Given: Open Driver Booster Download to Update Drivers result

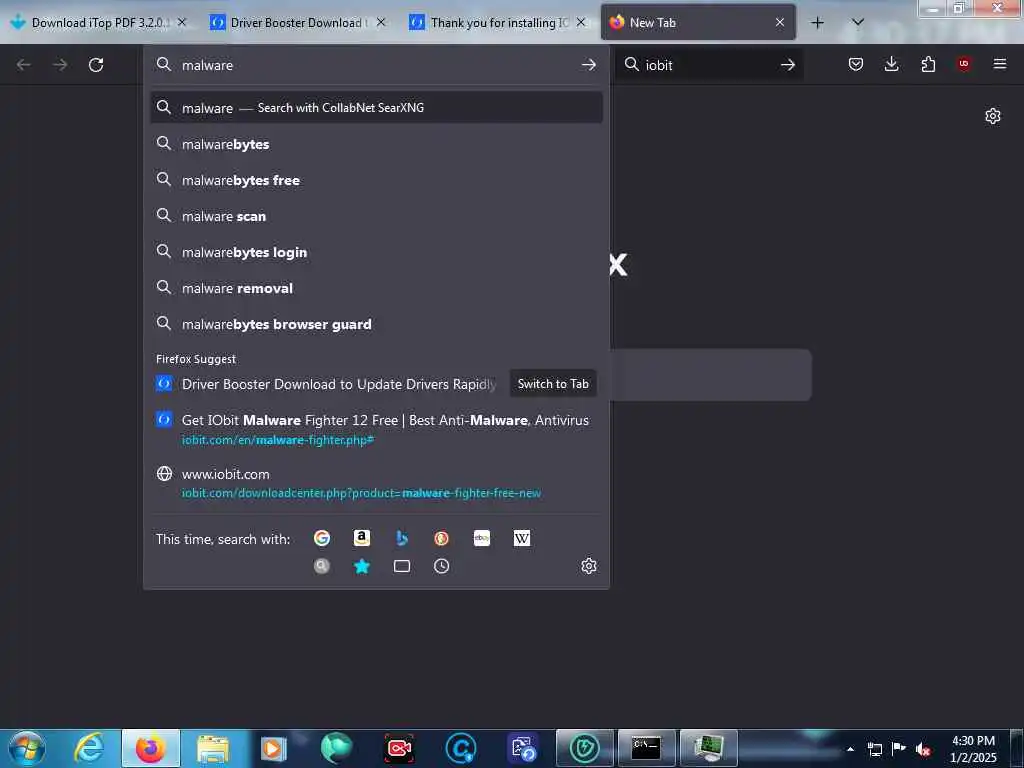Looking at the screenshot, I should point(338,384).
